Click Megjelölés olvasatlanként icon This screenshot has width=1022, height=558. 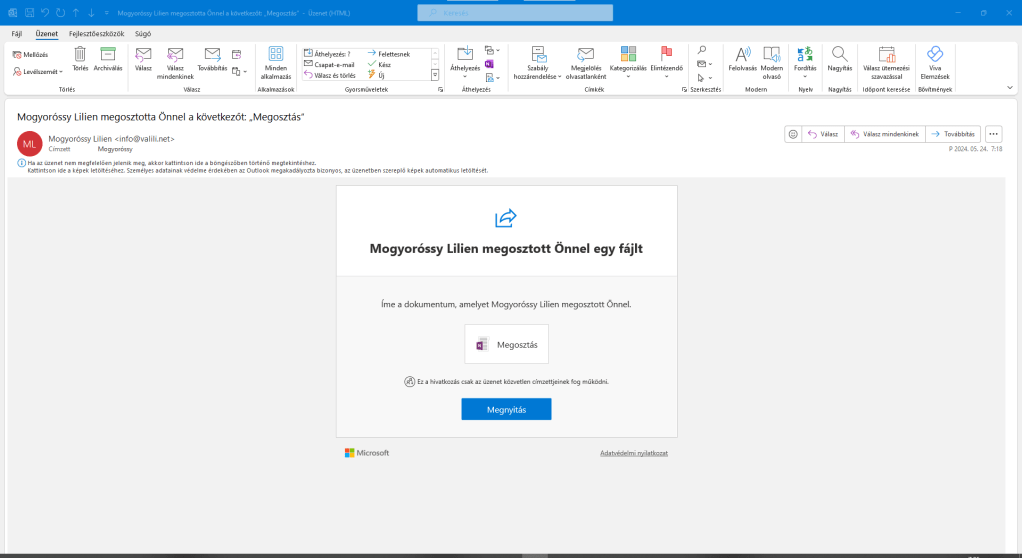point(587,55)
